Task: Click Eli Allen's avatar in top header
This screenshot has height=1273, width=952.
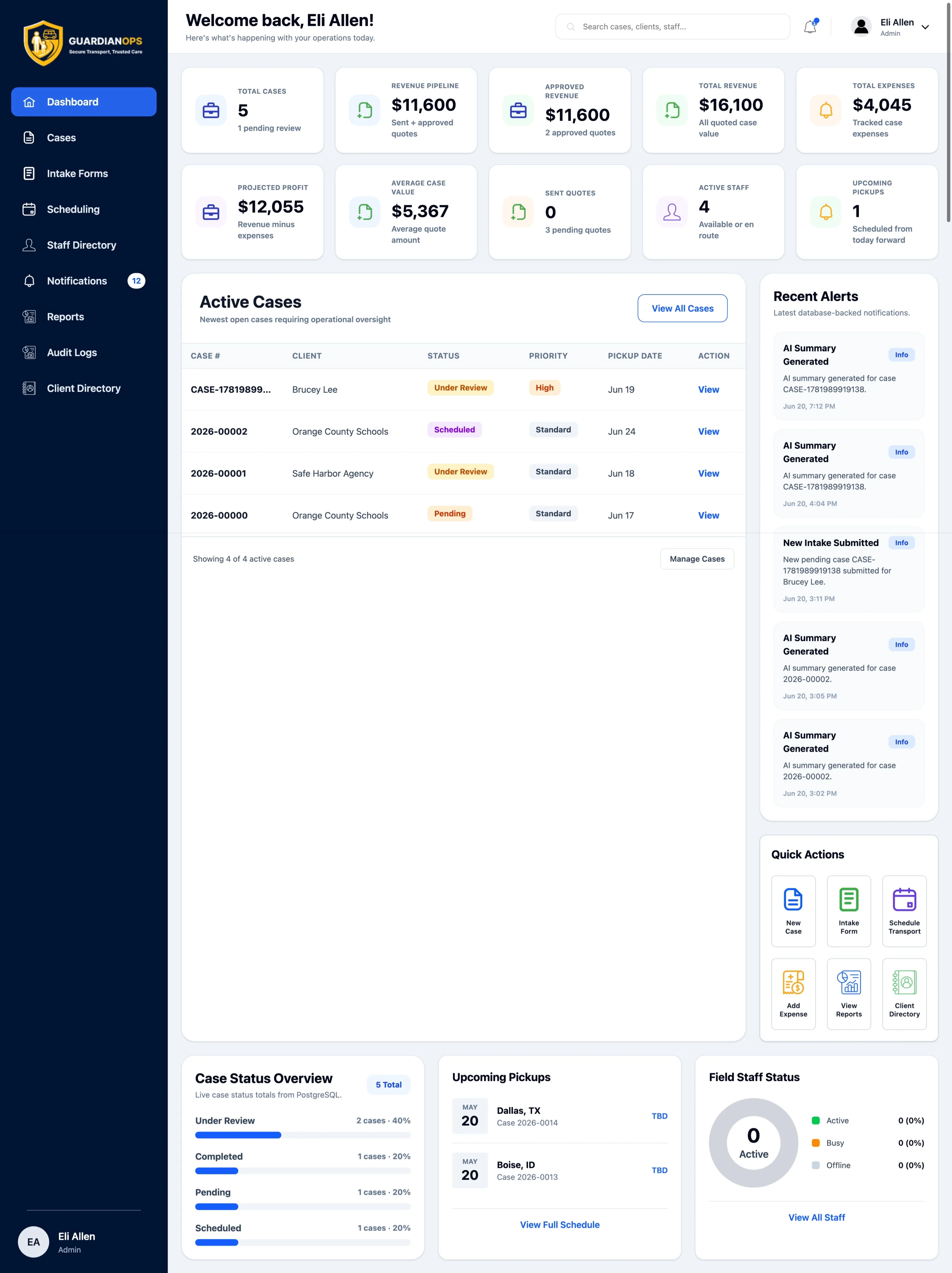Action: [x=861, y=26]
